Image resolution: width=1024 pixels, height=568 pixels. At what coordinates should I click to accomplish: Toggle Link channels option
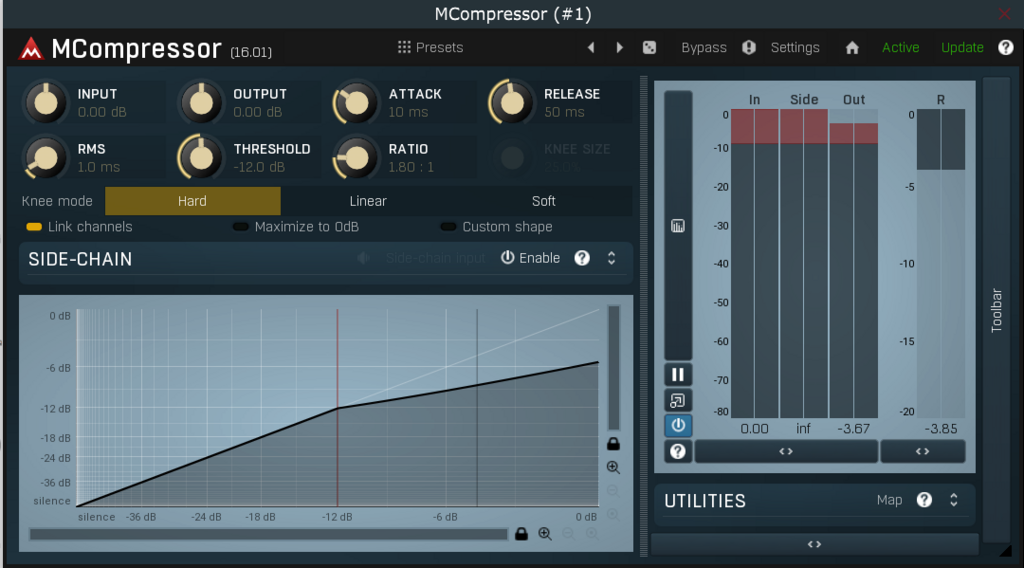point(79,227)
